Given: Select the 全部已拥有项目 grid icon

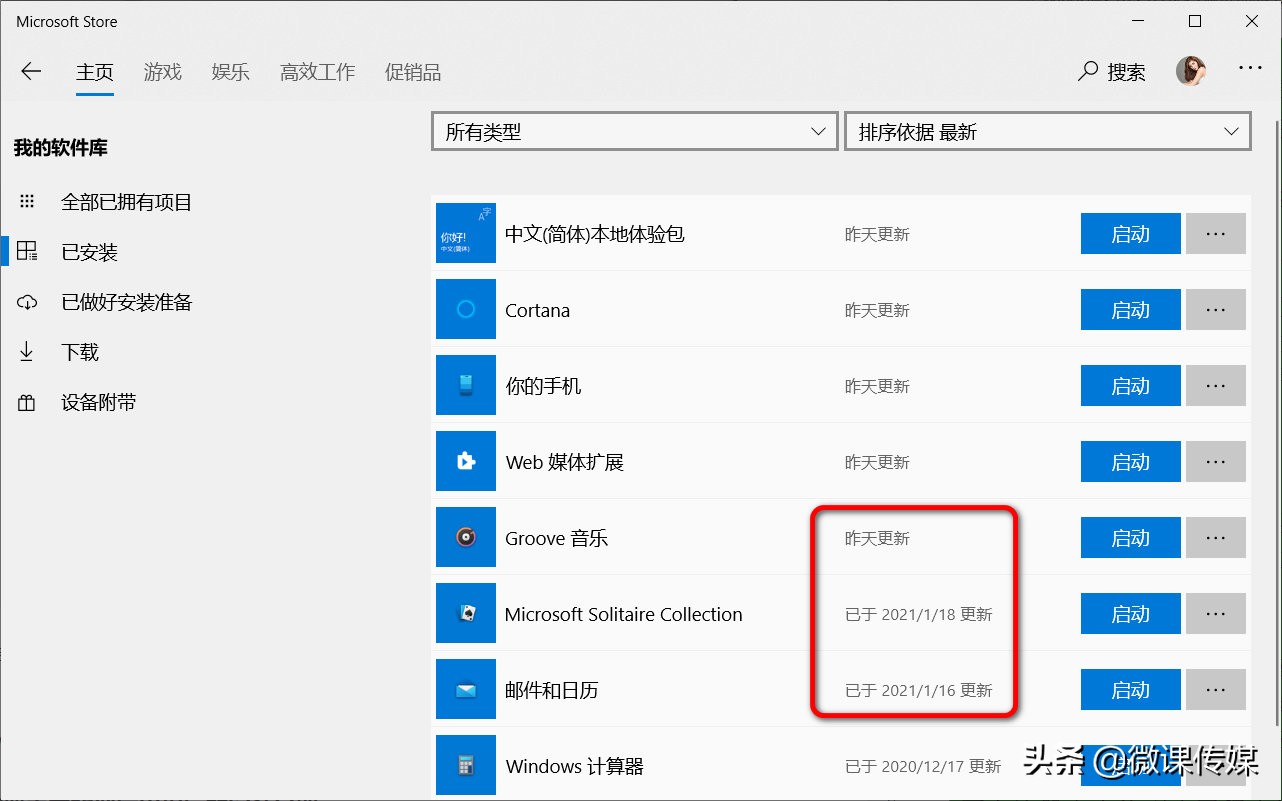Looking at the screenshot, I should 27,201.
